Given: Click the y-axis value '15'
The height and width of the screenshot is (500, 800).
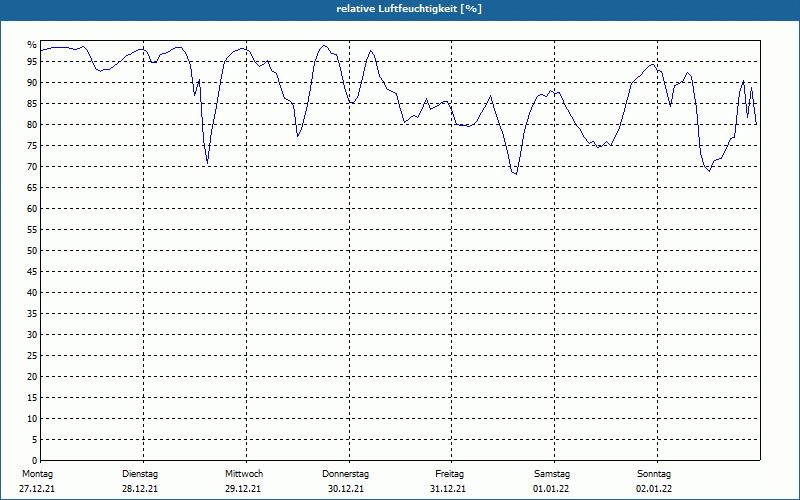Looking at the screenshot, I should point(32,397).
